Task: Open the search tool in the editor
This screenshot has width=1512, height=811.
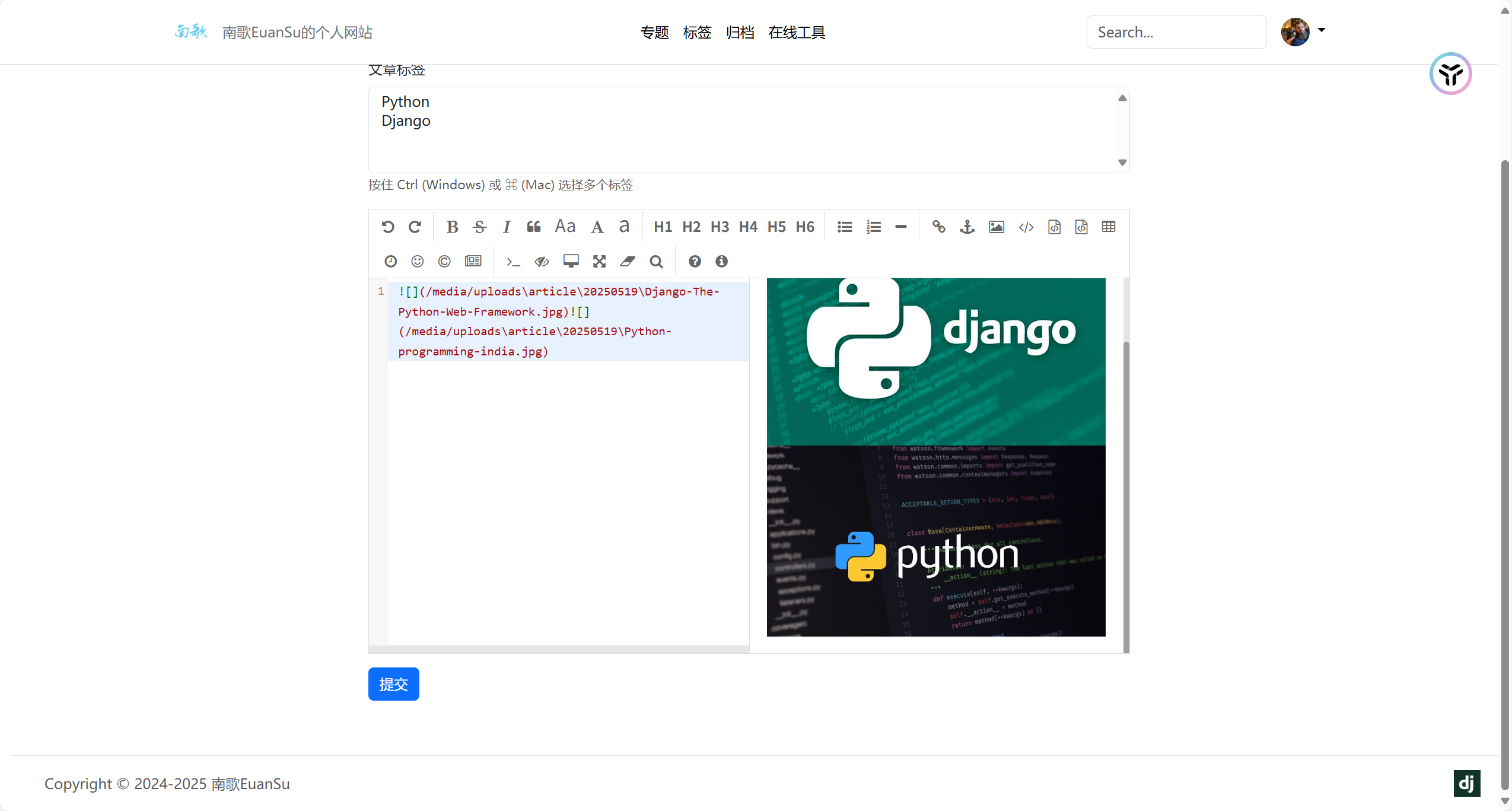Action: pyautogui.click(x=656, y=261)
